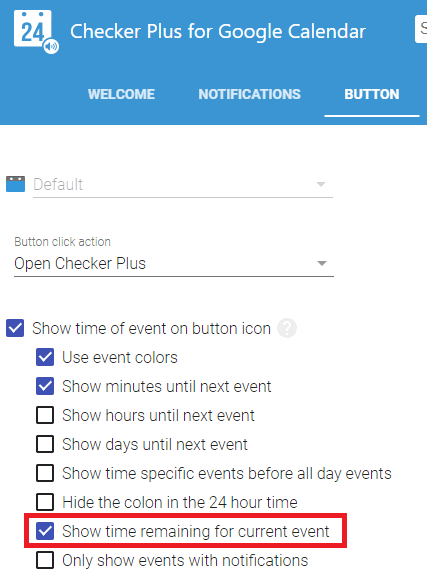Open the Notifications tab
427x575 pixels.
[249, 94]
